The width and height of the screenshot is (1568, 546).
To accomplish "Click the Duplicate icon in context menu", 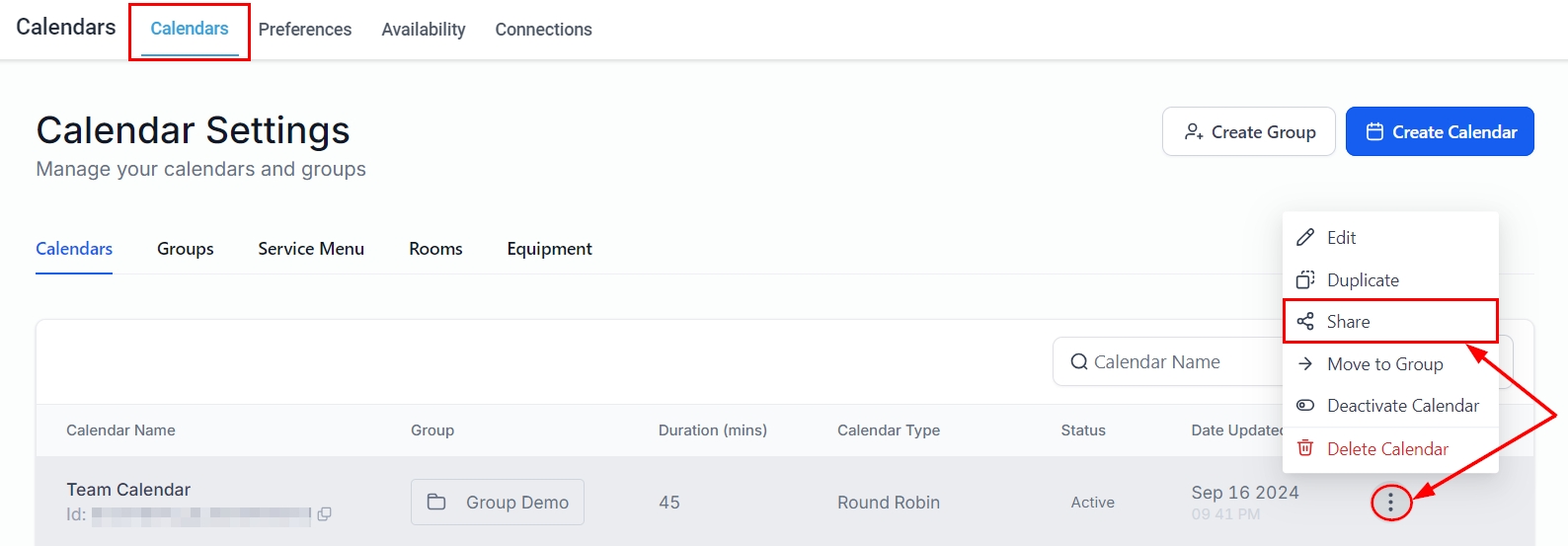I will 1305,280.
